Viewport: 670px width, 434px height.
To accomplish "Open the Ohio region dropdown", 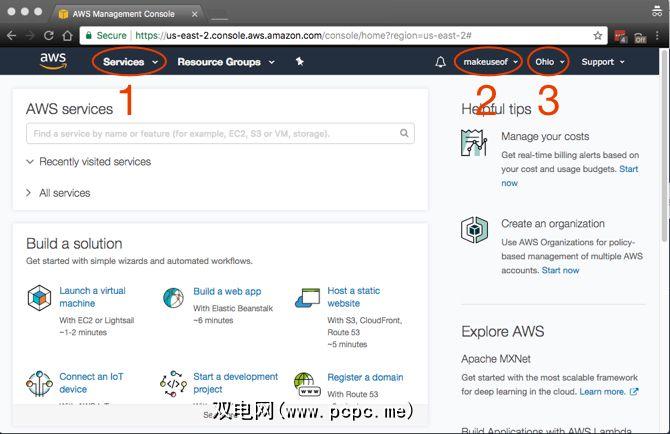I will point(550,62).
